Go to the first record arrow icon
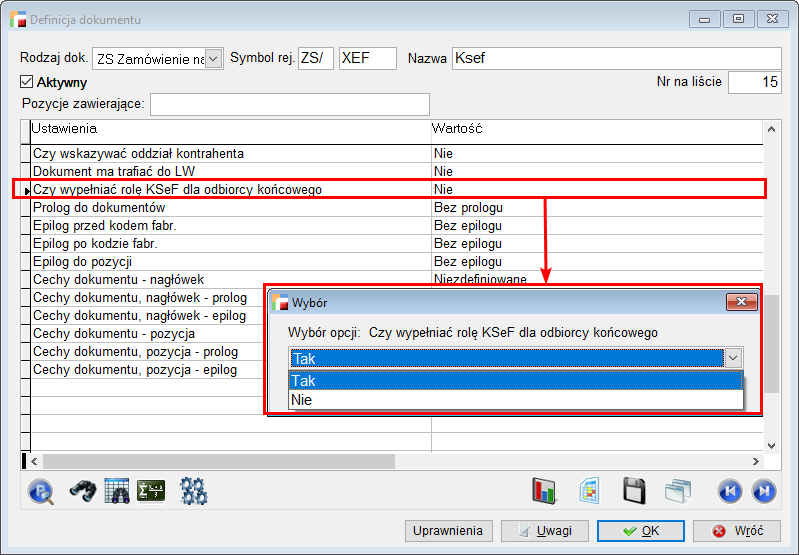Image resolution: width=799 pixels, height=555 pixels. tap(729, 491)
